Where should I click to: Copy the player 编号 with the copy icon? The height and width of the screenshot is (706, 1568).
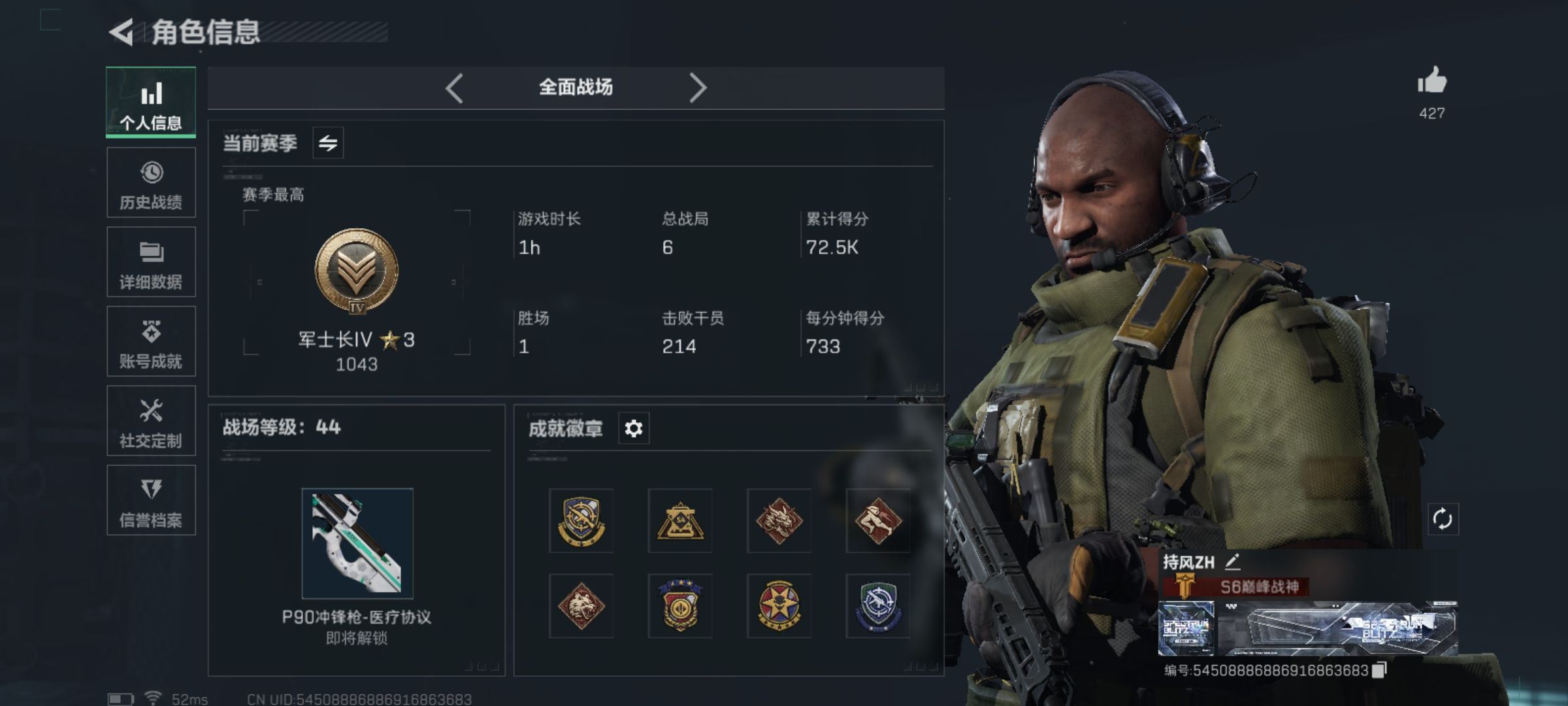coord(1379,670)
